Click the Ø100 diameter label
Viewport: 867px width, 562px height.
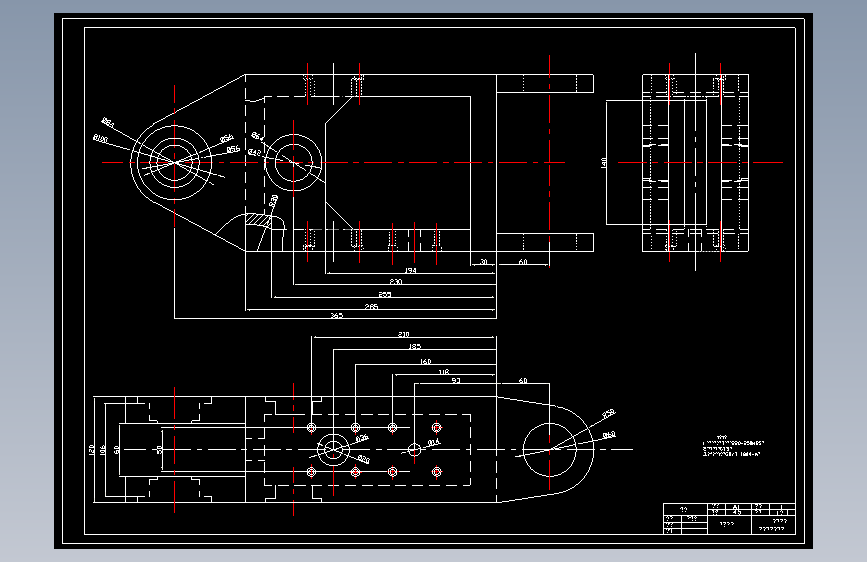click(100, 139)
